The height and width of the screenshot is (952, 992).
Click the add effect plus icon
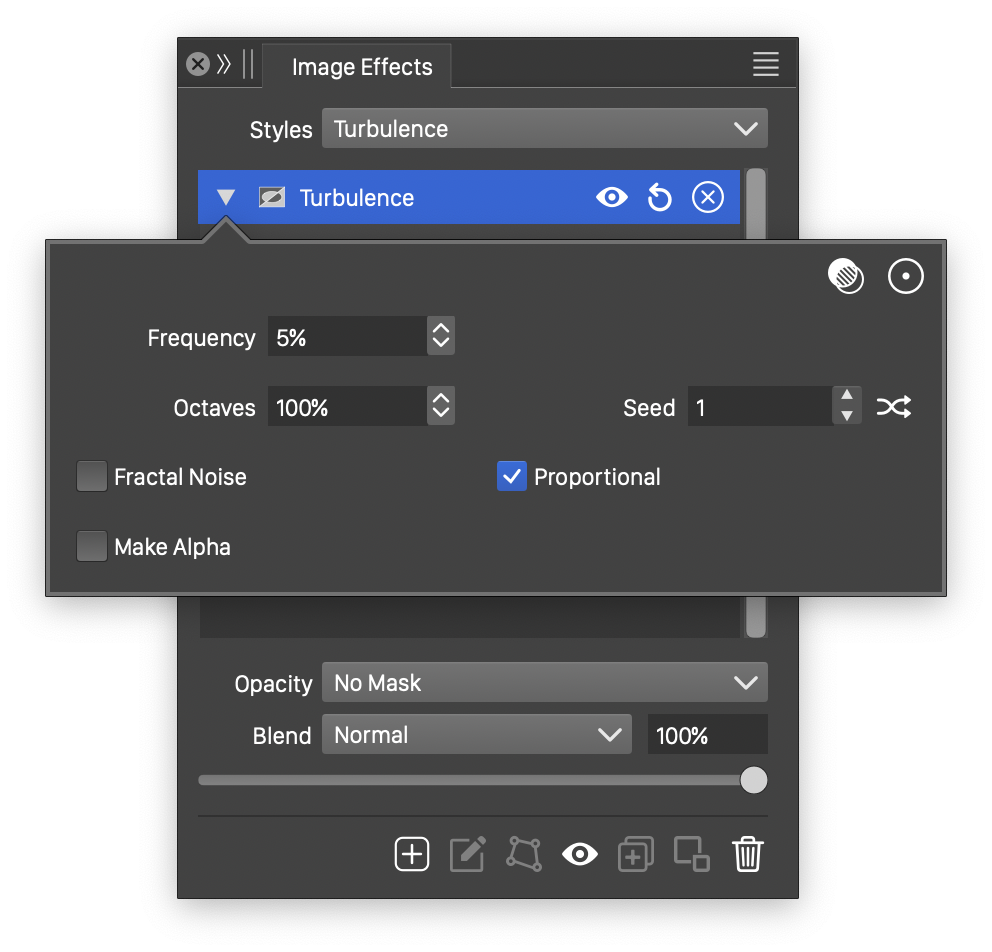[x=412, y=854]
